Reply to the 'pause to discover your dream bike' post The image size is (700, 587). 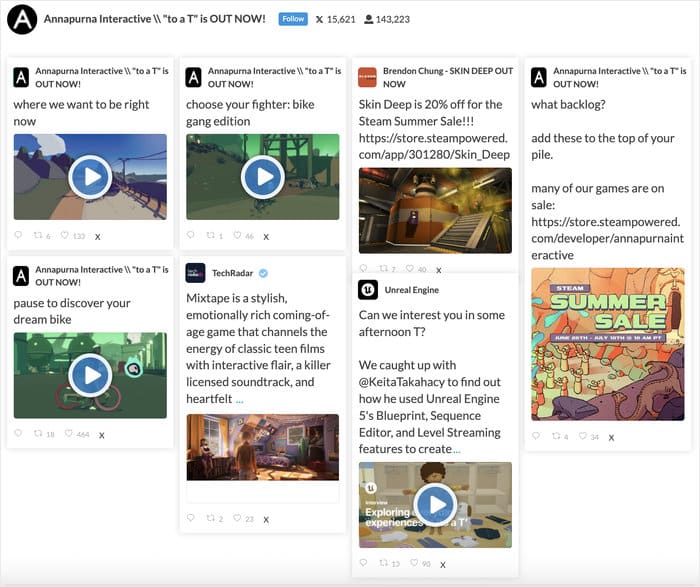point(18,433)
